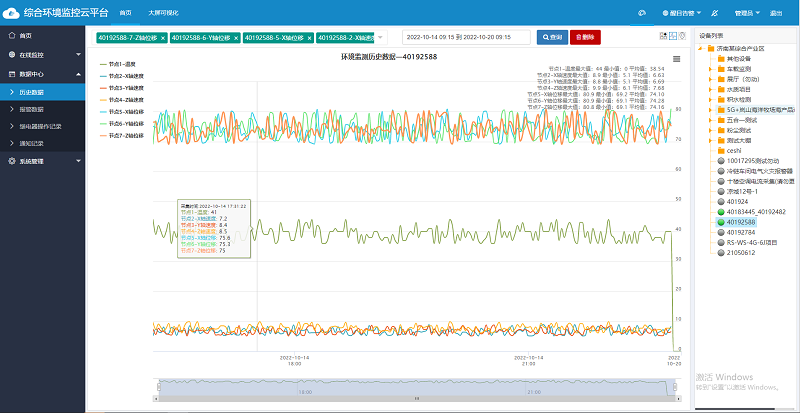Toggle 节点3-Y轴速度 legend series
The image size is (800, 413).
click(127, 88)
